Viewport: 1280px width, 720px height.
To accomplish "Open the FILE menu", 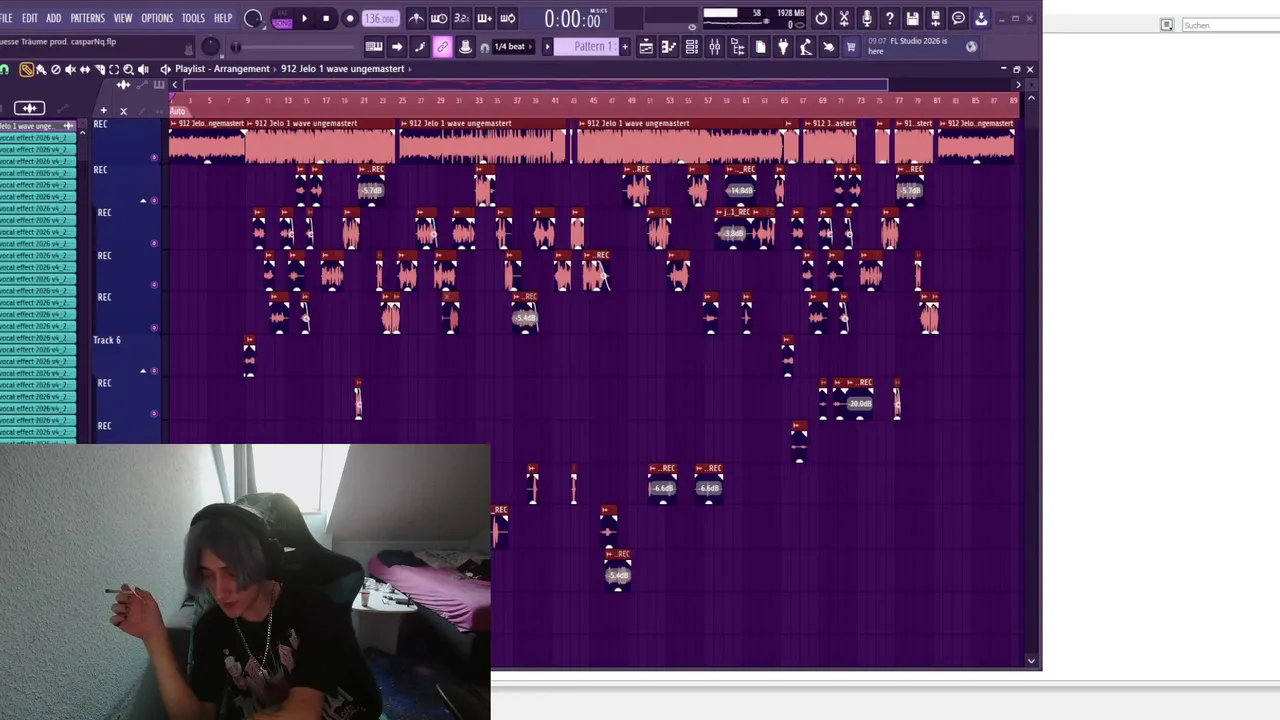I will 6,18.
